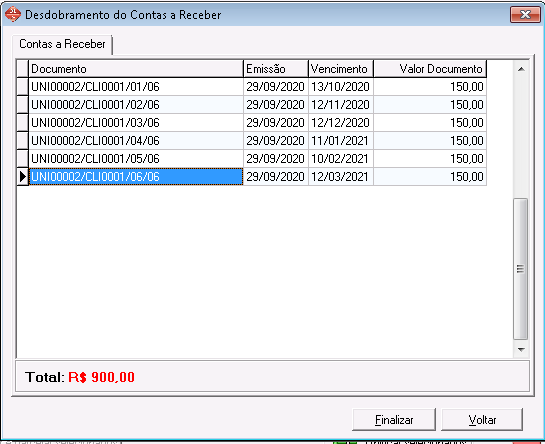
Task: Click scrollbar down arrow
Action: pos(521,349)
